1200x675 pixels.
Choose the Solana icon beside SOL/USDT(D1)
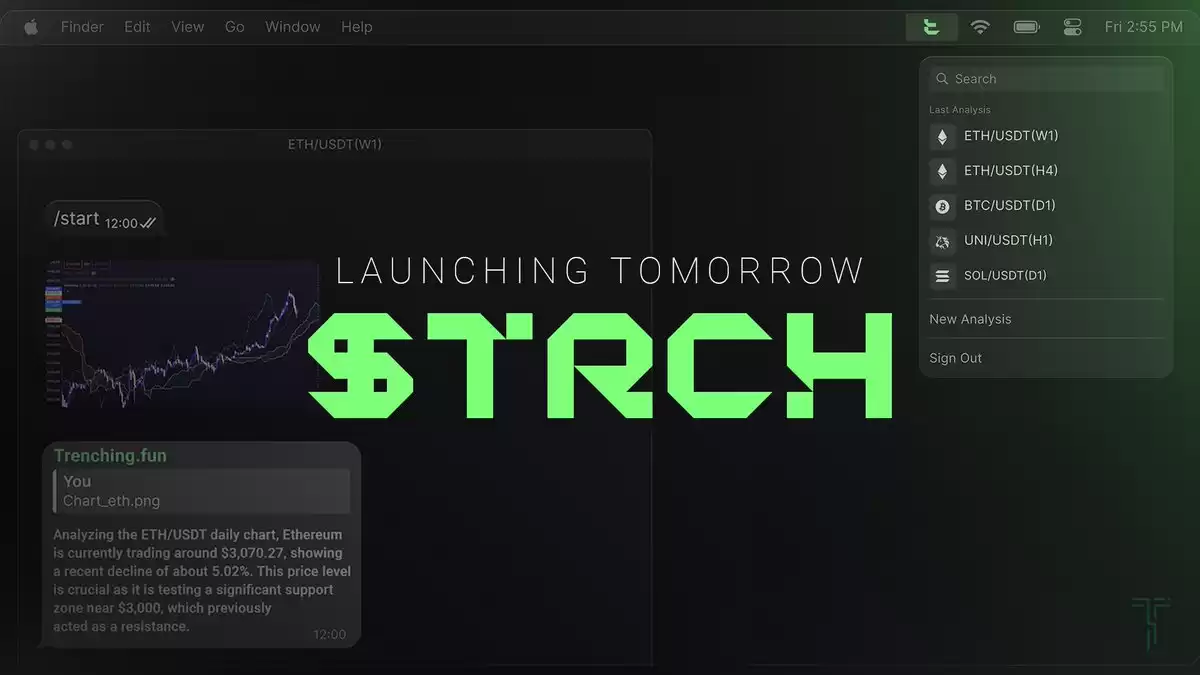tap(942, 276)
